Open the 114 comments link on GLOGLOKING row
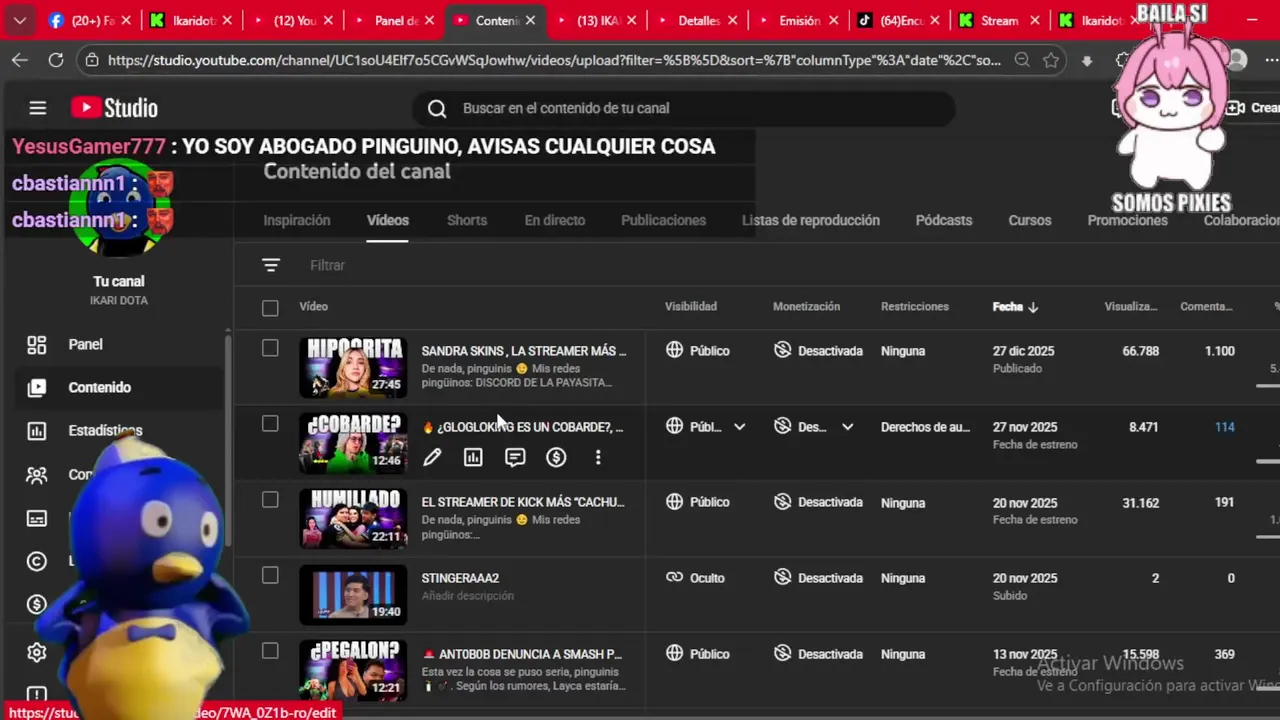This screenshot has width=1280, height=720. pyautogui.click(x=1224, y=427)
